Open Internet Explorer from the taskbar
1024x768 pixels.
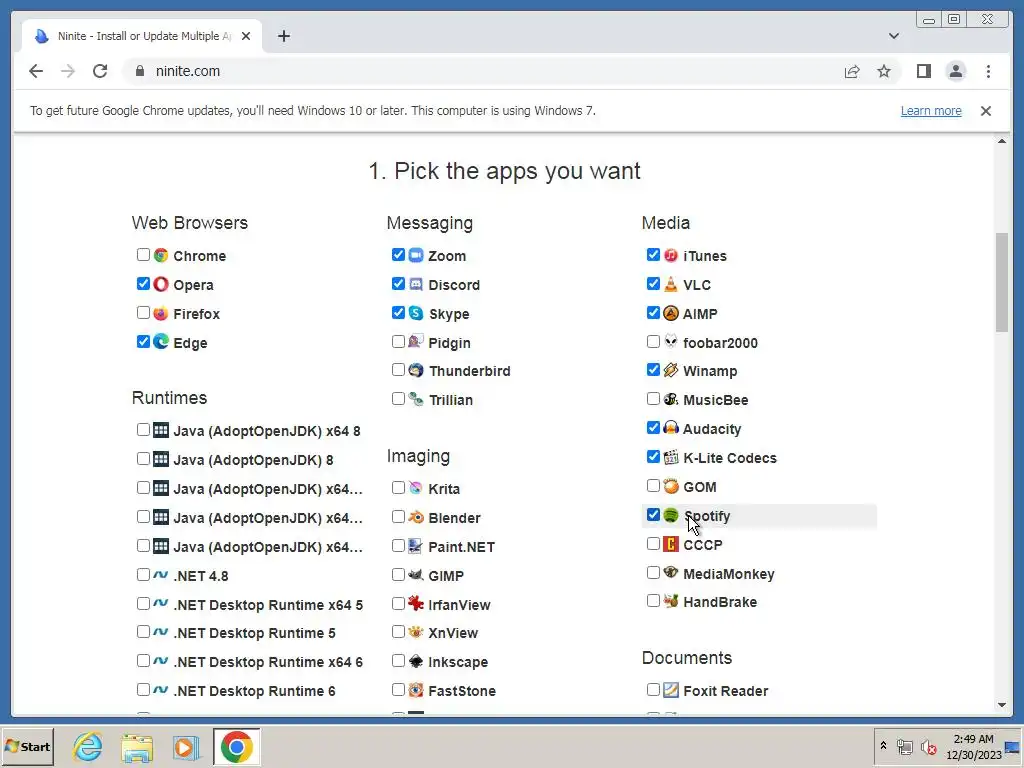tap(88, 746)
